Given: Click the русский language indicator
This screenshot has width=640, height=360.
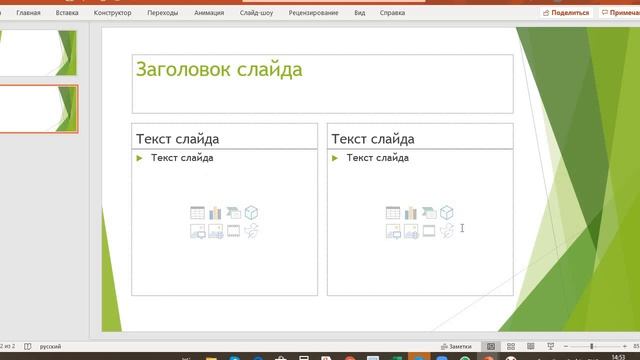Looking at the screenshot, I should point(50,347).
